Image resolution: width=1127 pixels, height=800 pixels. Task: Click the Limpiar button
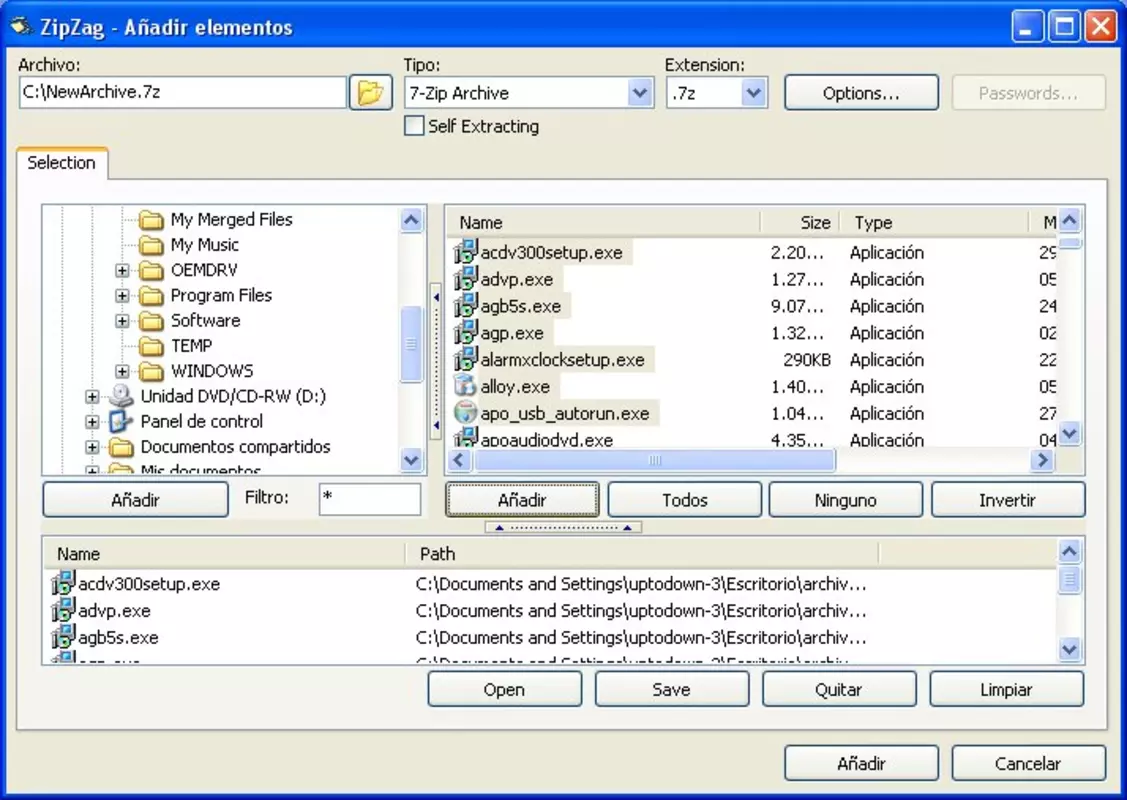pyautogui.click(x=1006, y=689)
